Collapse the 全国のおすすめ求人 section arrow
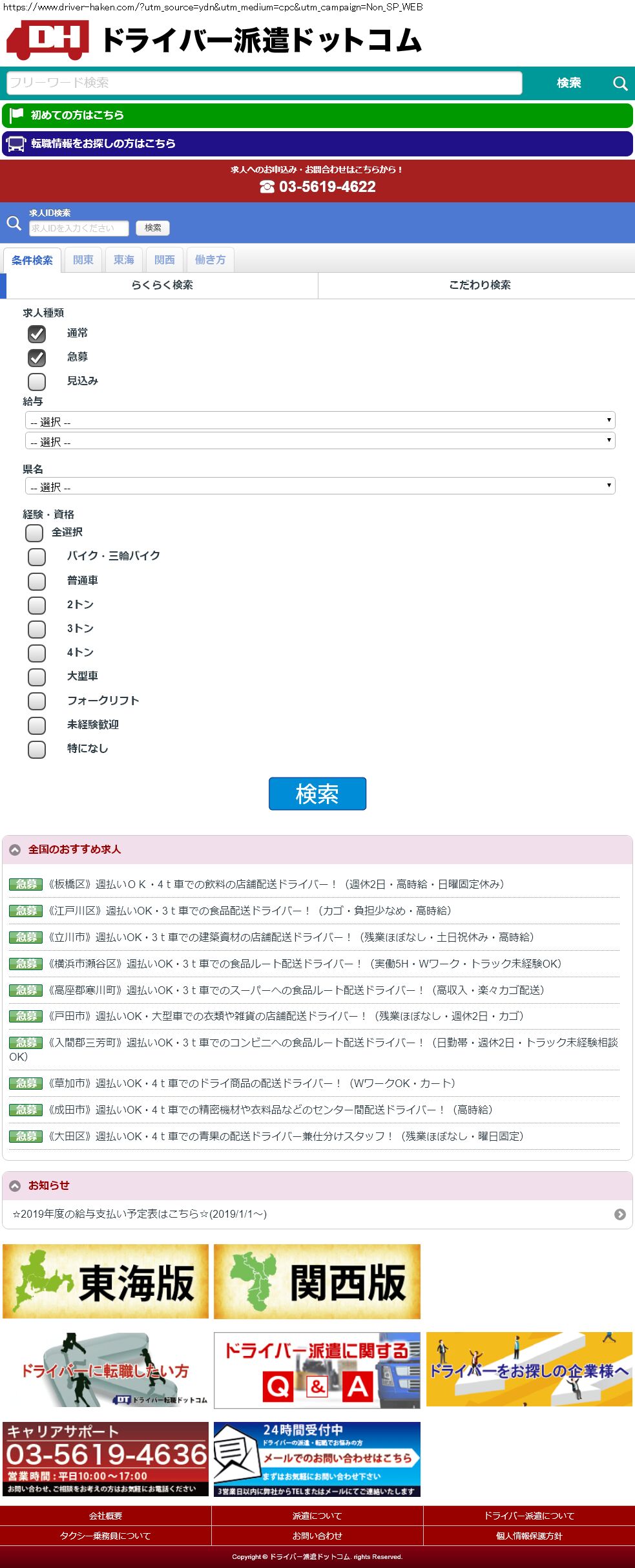This screenshot has width=635, height=1568. 15,850
